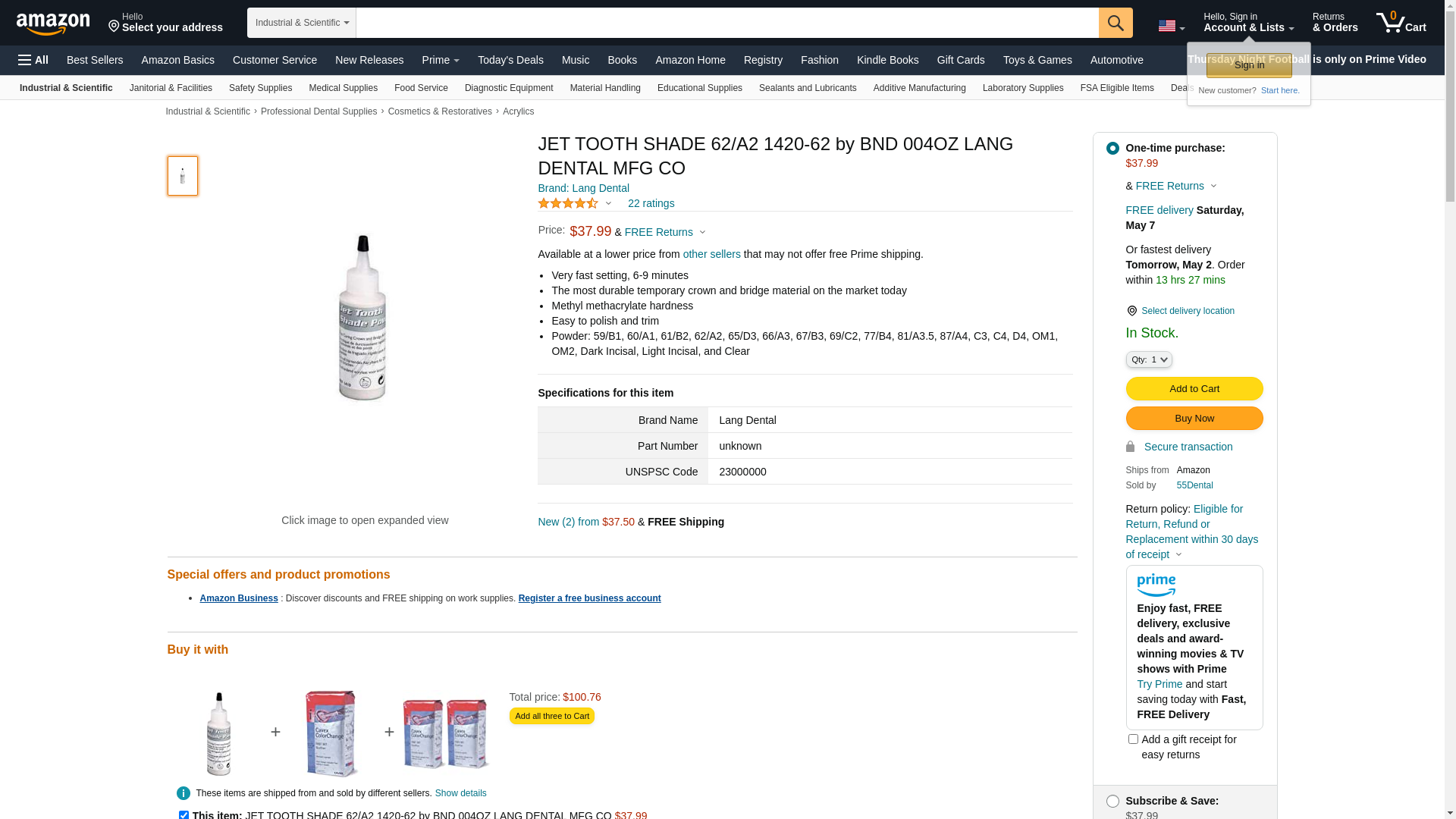Image resolution: width=1456 pixels, height=819 pixels.
Task: Click the search magnifier button
Action: (x=1116, y=23)
